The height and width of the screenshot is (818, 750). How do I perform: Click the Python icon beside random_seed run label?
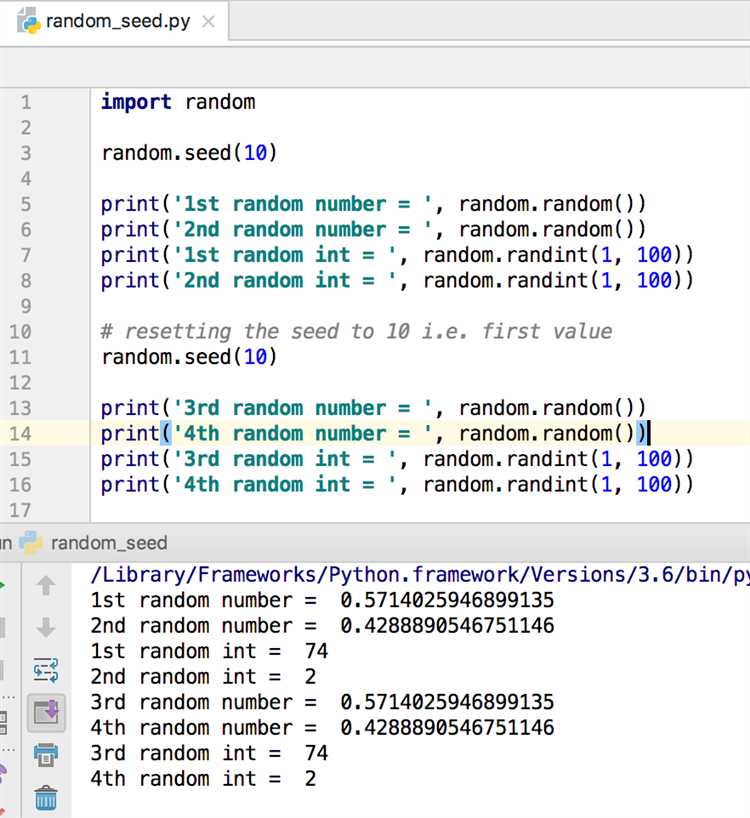pos(31,543)
